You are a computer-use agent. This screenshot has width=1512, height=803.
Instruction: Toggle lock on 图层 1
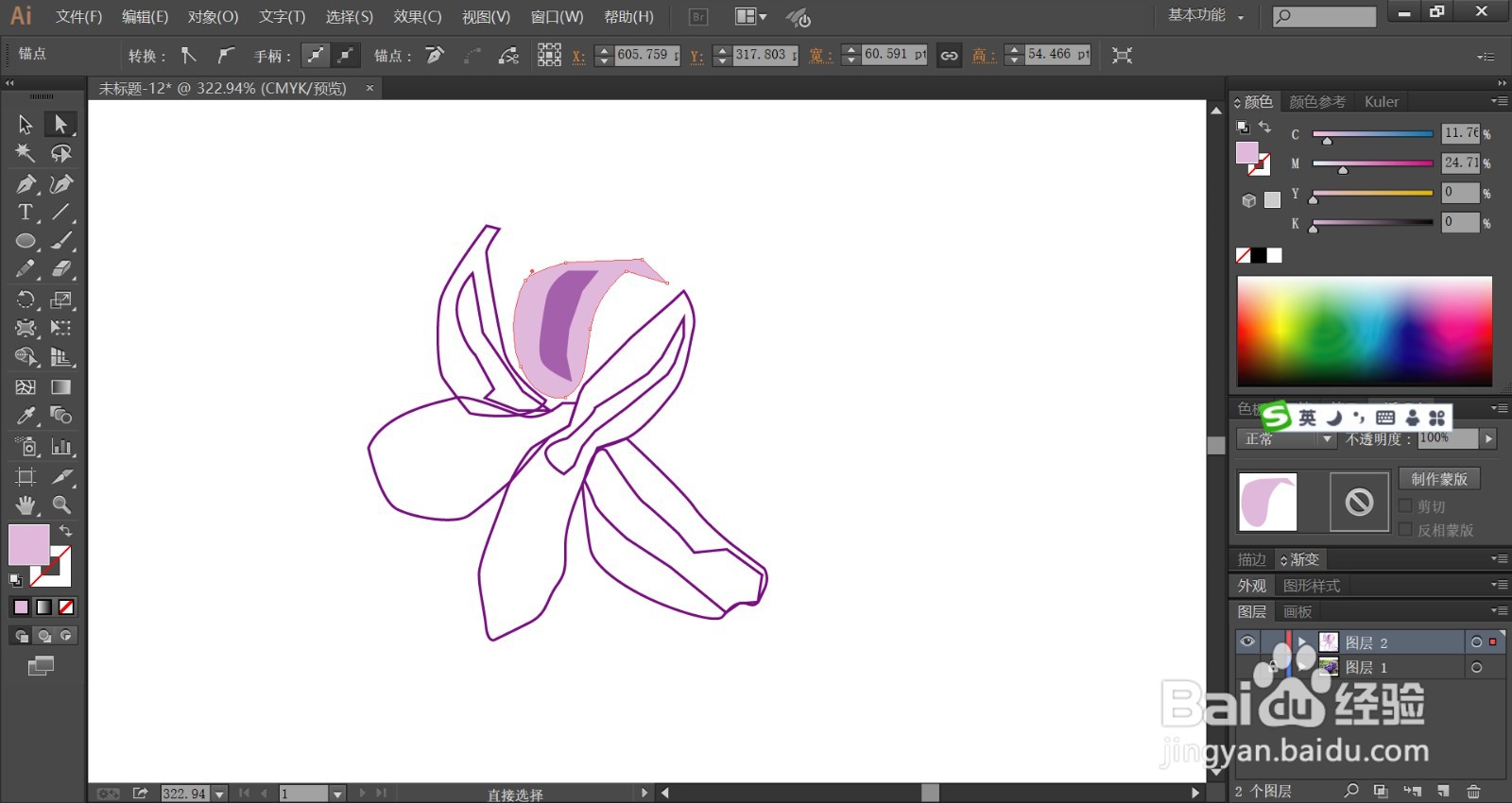pyautogui.click(x=1272, y=667)
